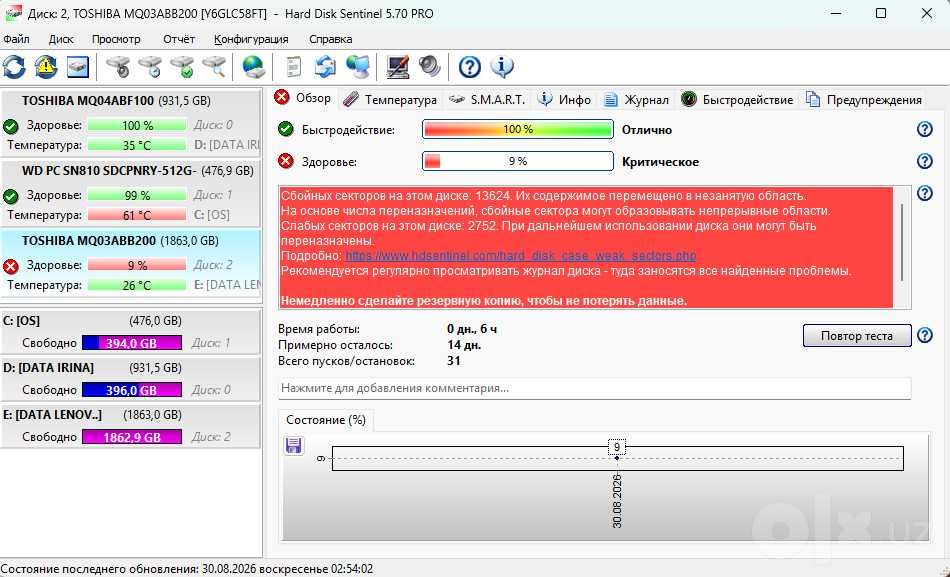This screenshot has width=950, height=577.
Task: Click the 100 % Быстродействие performance bar
Action: tap(518, 130)
